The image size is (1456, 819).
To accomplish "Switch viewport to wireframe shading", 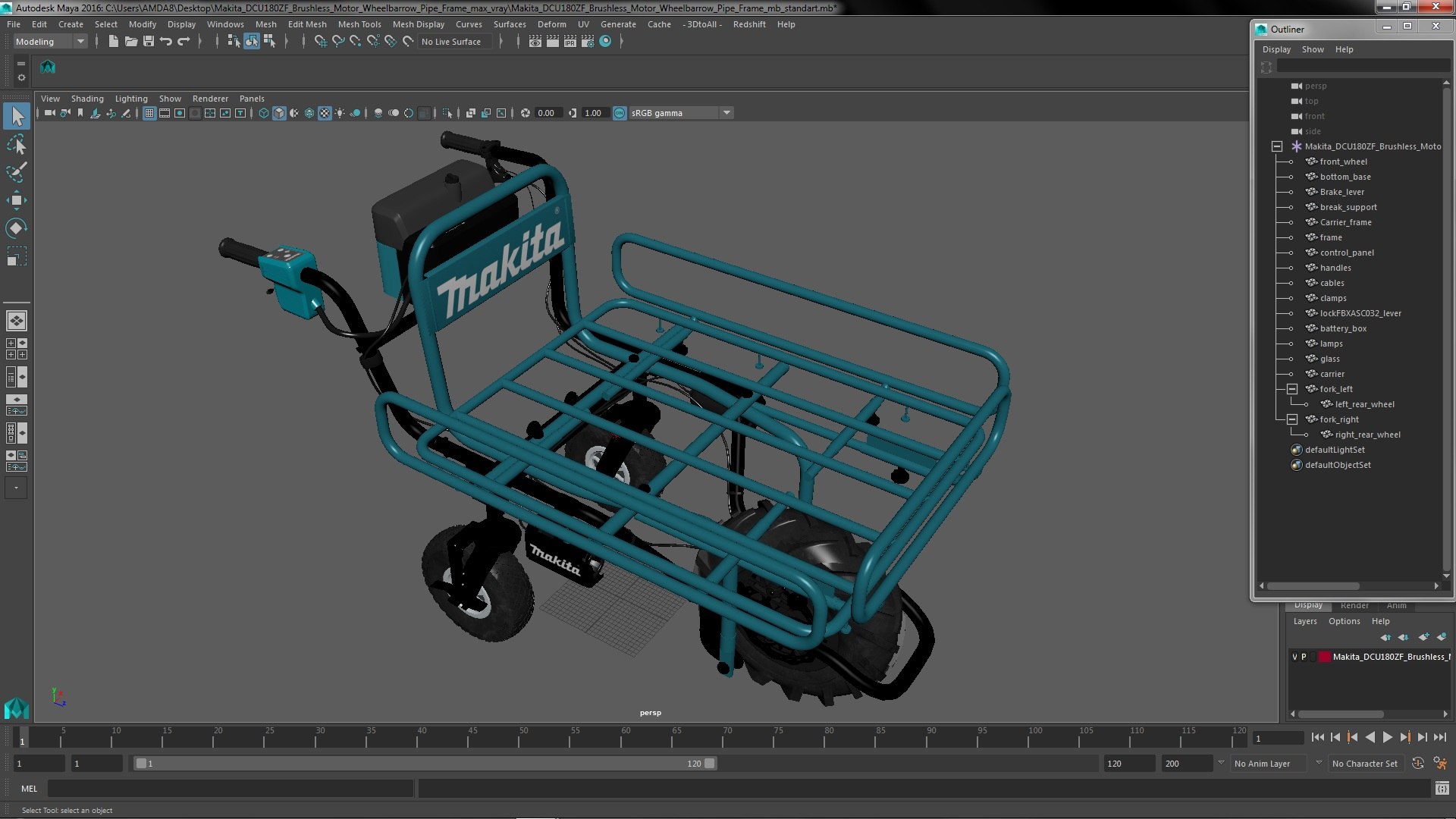I will 264,113.
